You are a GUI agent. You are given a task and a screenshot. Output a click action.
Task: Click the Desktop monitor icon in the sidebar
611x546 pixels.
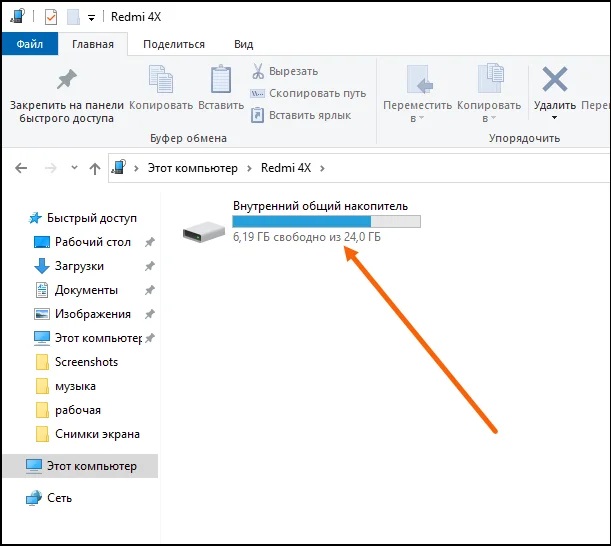click(42, 242)
